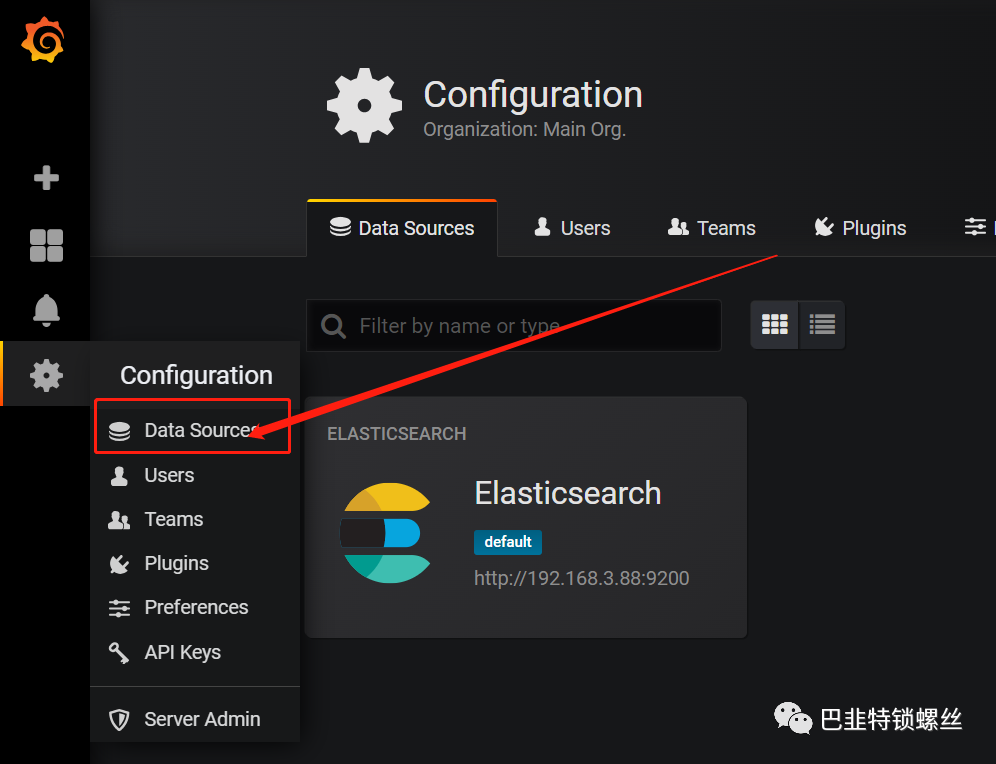Screen dimensions: 996x764
Task: Click the search magnifier icon
Action: 333,326
